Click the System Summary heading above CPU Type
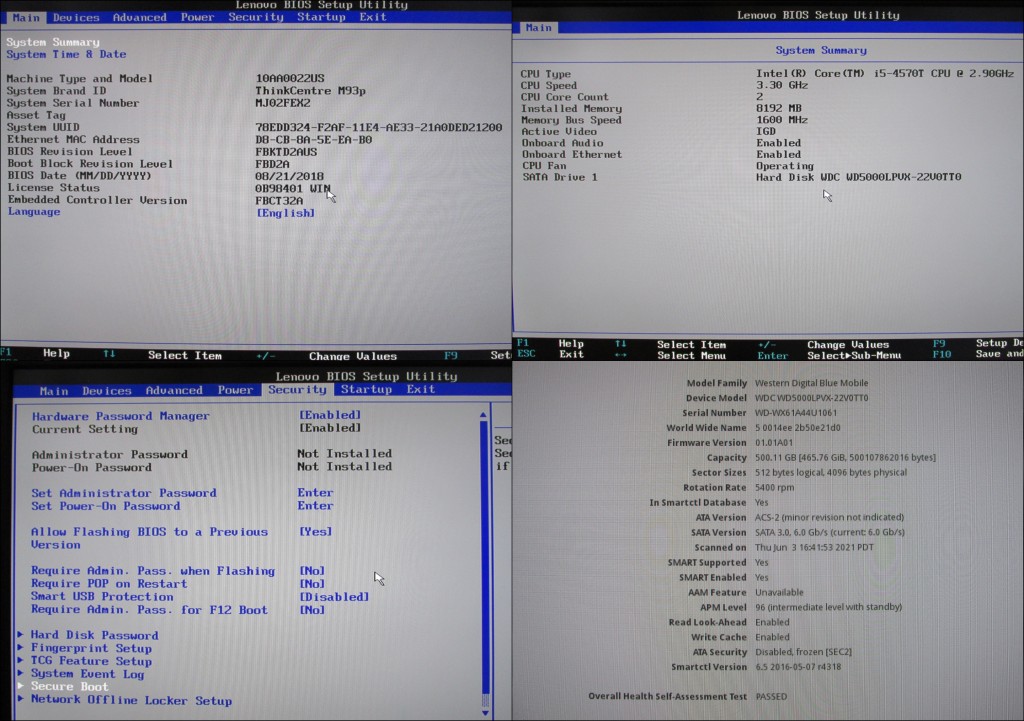 click(x=821, y=50)
